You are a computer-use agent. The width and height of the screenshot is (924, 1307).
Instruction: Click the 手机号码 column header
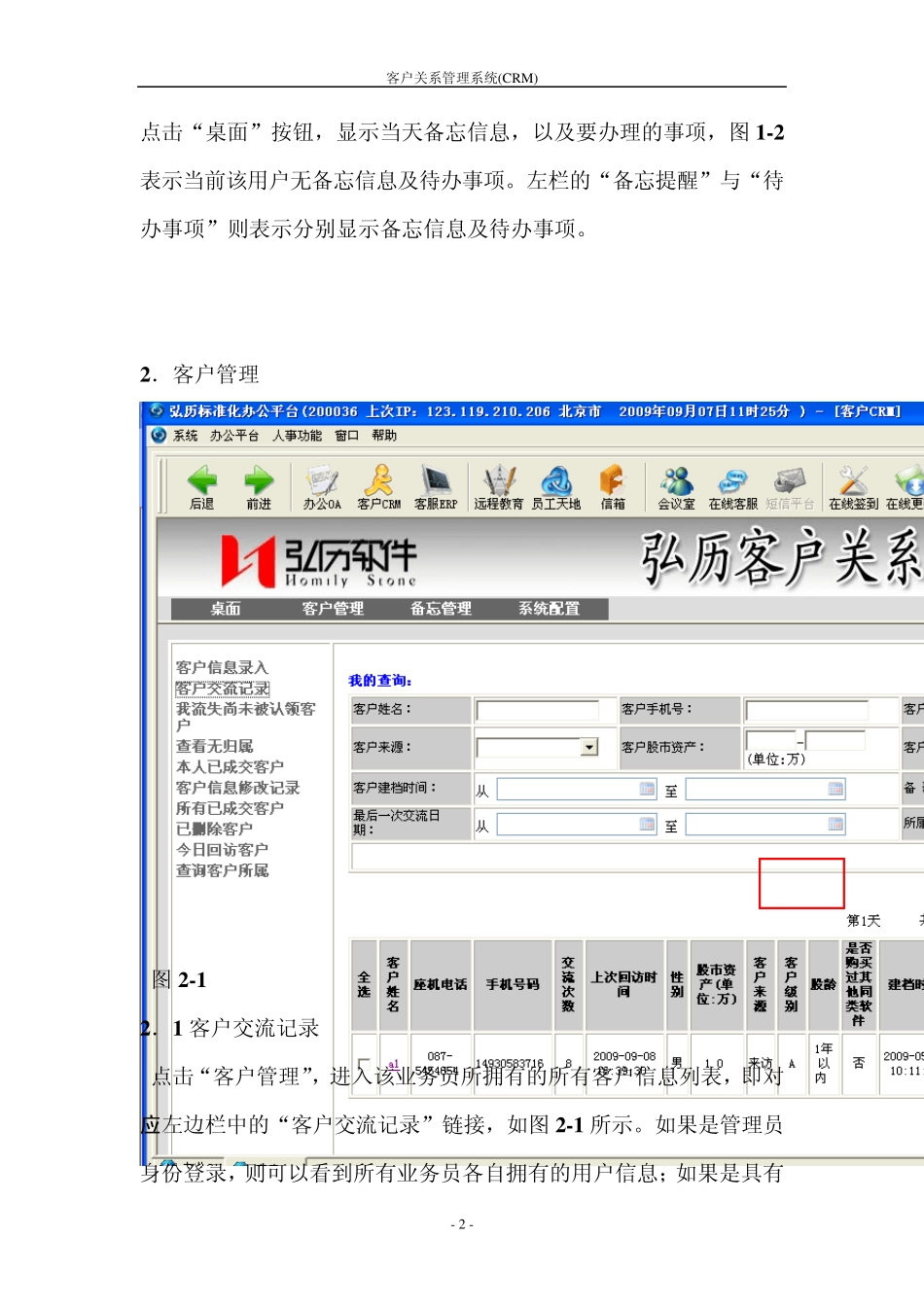[x=513, y=985]
